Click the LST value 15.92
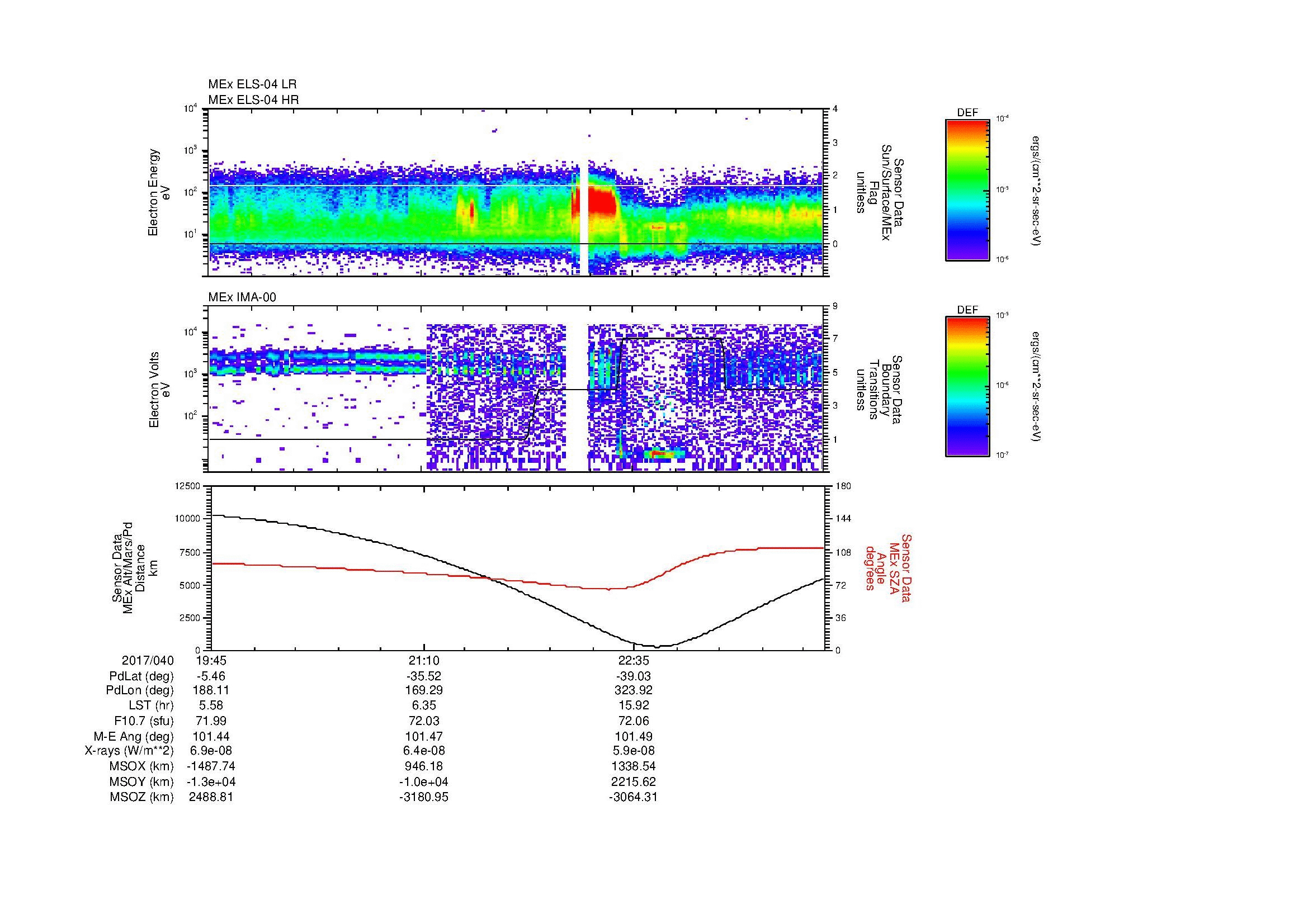 click(634, 706)
